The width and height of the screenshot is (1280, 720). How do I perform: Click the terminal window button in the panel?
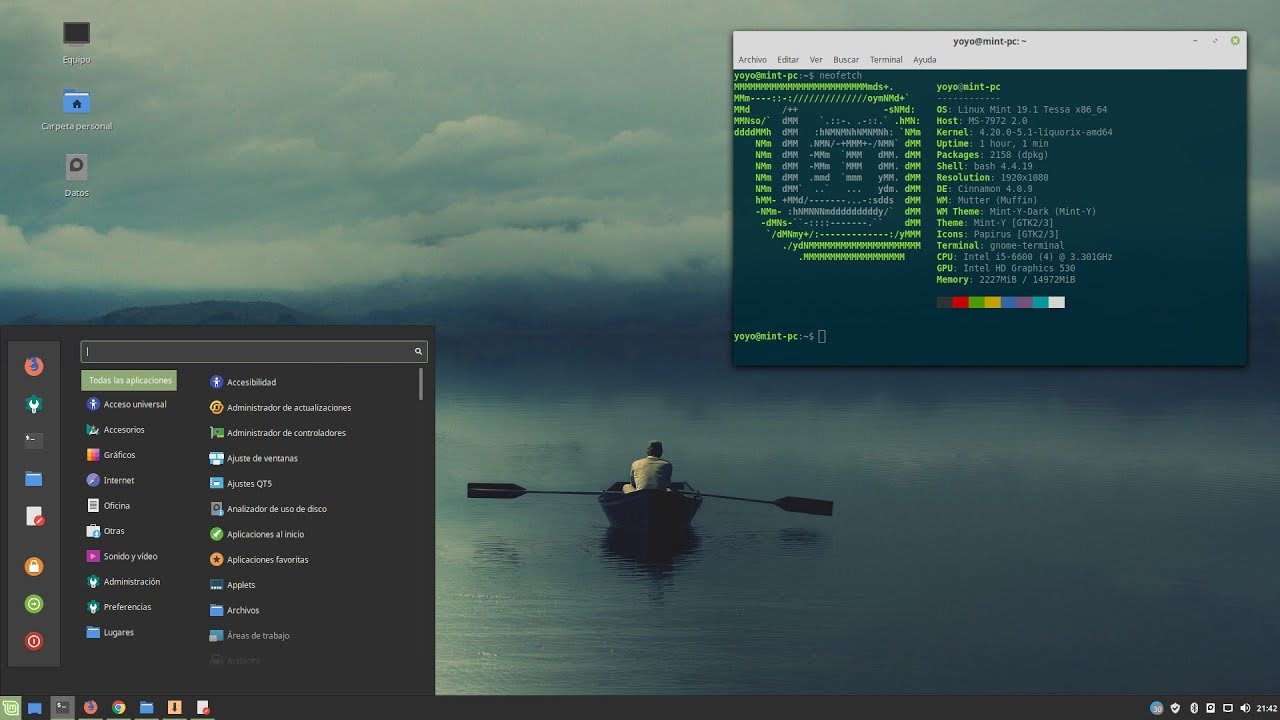[62, 708]
